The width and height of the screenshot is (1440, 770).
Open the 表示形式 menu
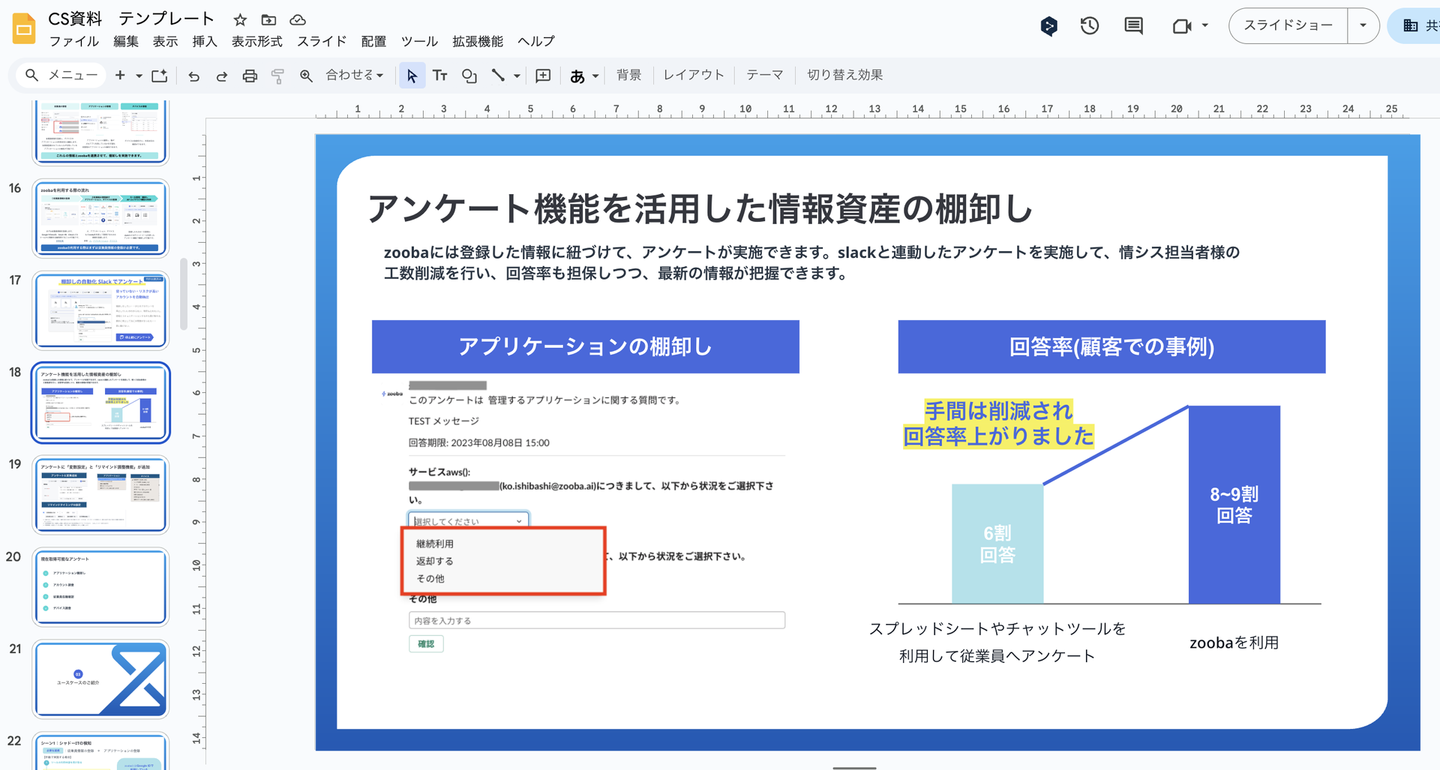(x=257, y=41)
